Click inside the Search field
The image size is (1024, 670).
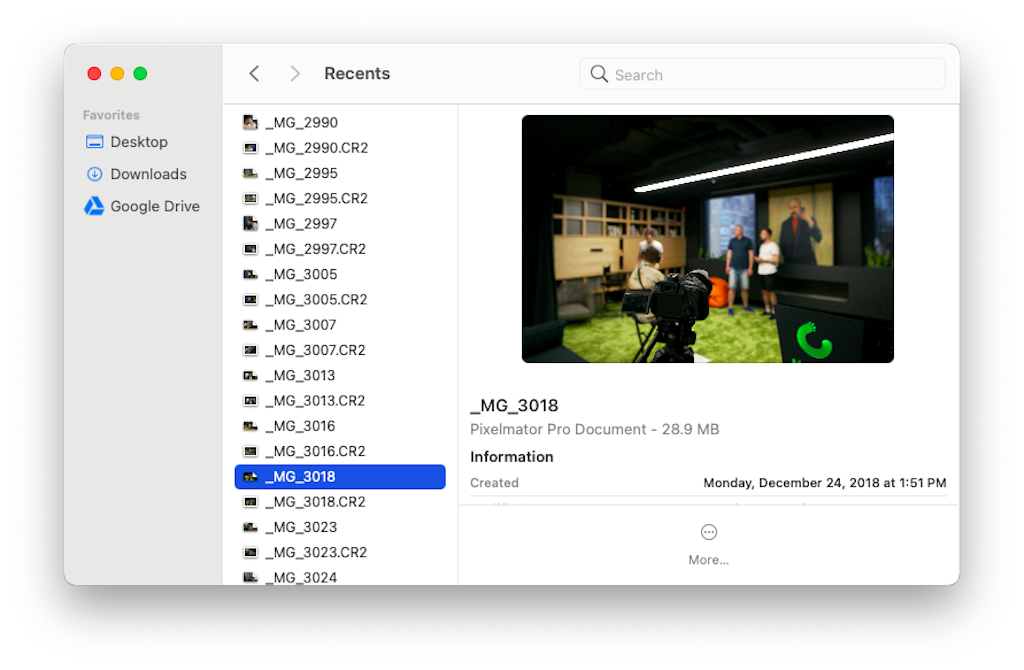(x=762, y=73)
